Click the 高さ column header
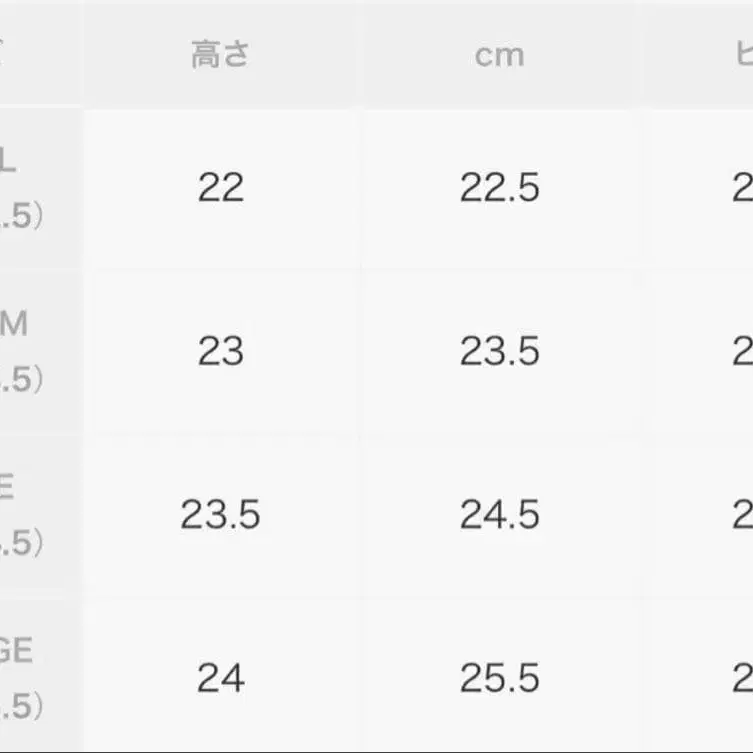The height and width of the screenshot is (753, 753). tap(220, 55)
